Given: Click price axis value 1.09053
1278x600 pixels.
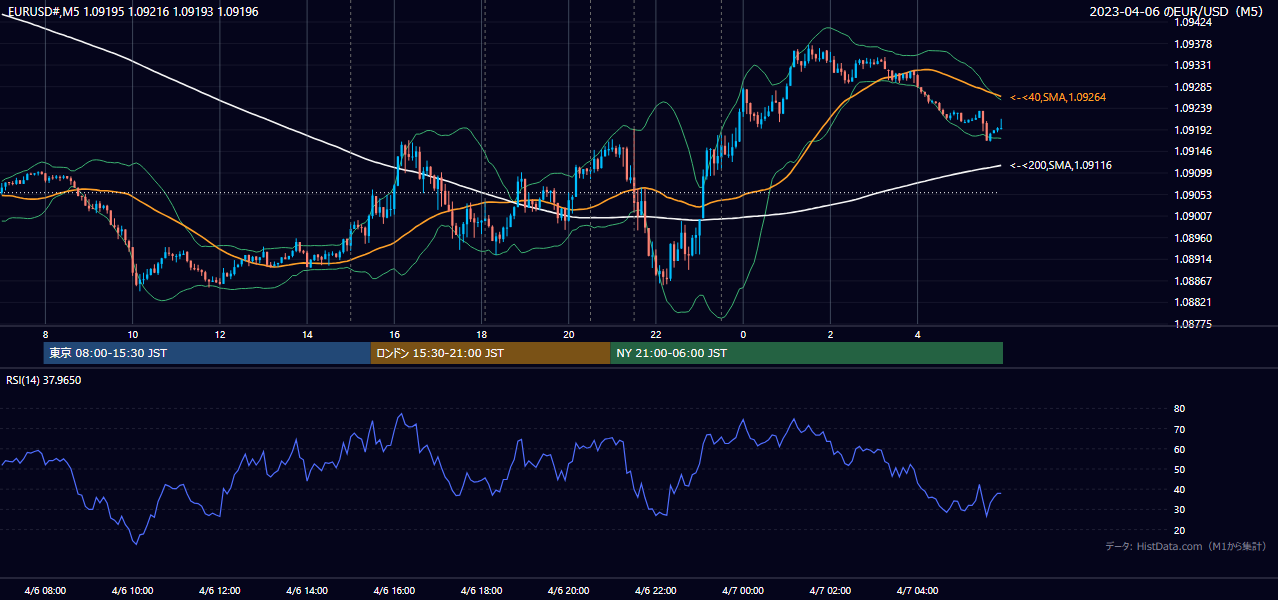Looking at the screenshot, I should pyautogui.click(x=1193, y=195).
